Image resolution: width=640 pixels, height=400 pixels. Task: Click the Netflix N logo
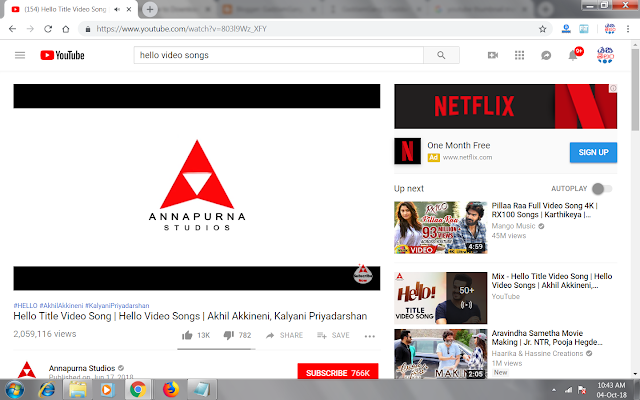(x=407, y=151)
